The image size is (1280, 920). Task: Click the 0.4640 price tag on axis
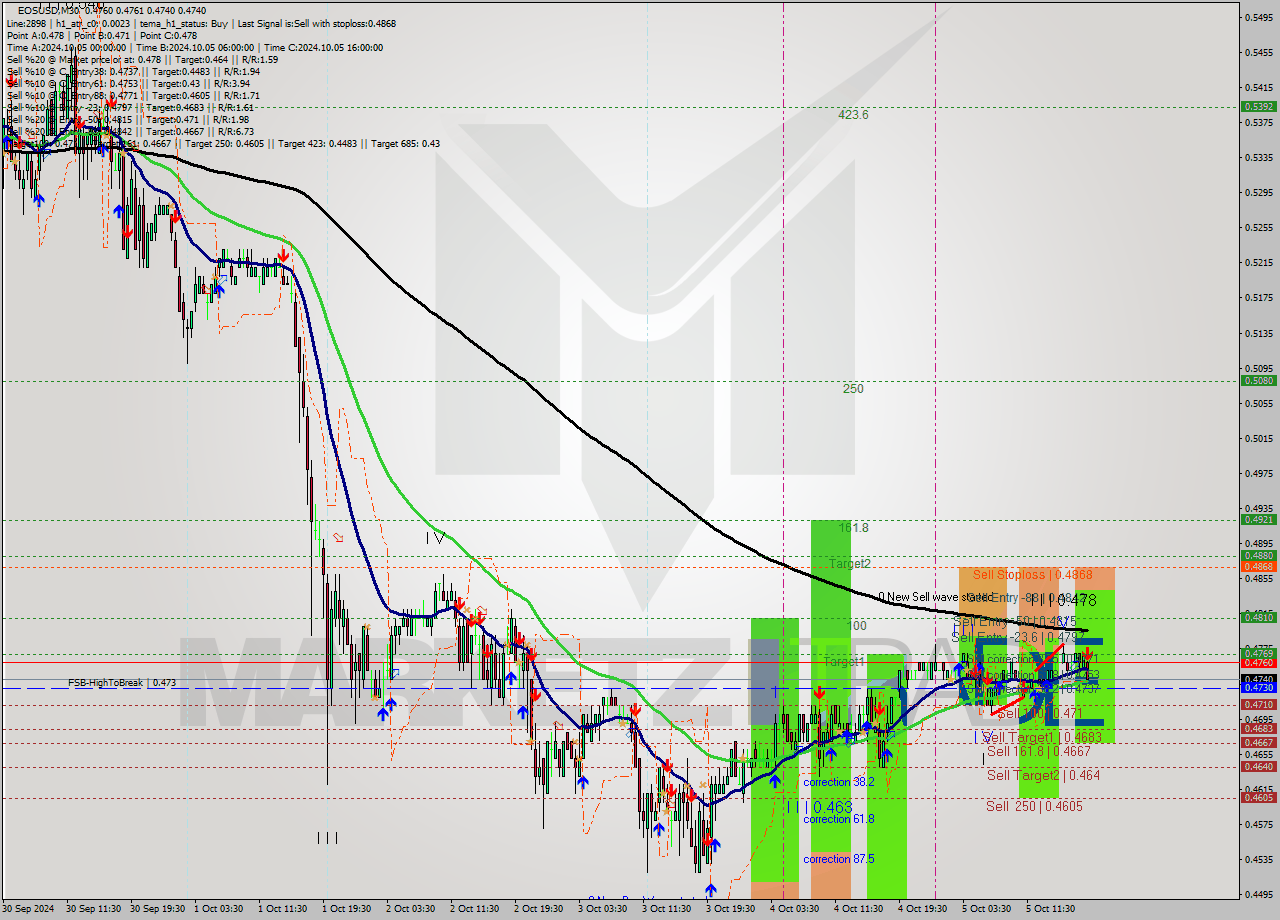1258,767
